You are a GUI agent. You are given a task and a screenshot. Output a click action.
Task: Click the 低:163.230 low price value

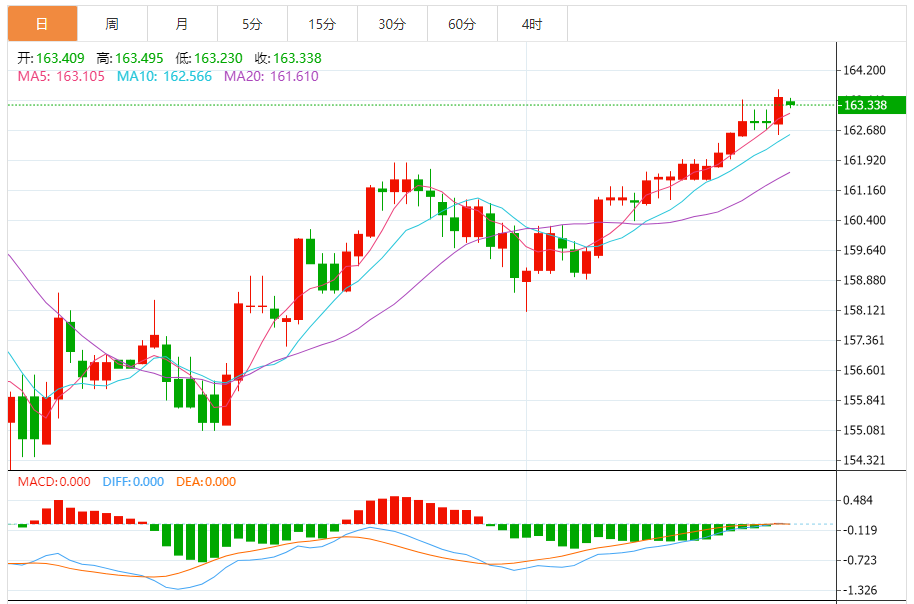tap(209, 58)
